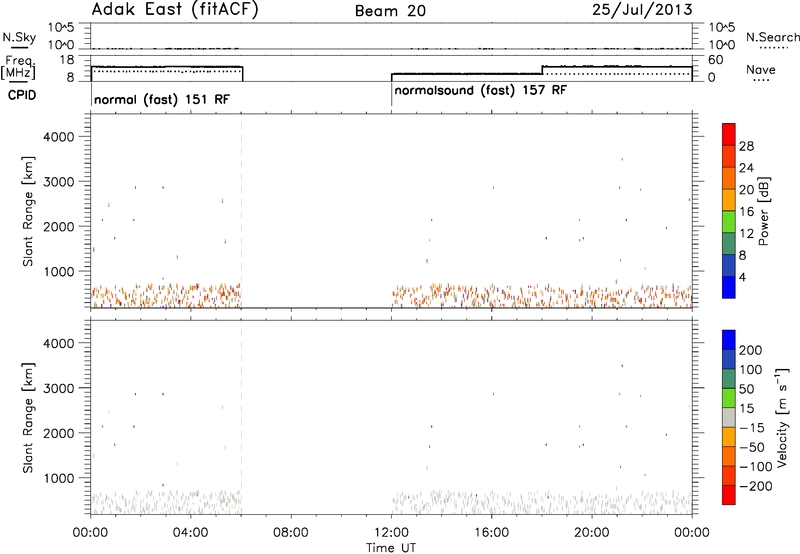Click the dark blue 100-200 Velocity swatch
The height and width of the screenshot is (554, 800).
pyautogui.click(x=729, y=360)
